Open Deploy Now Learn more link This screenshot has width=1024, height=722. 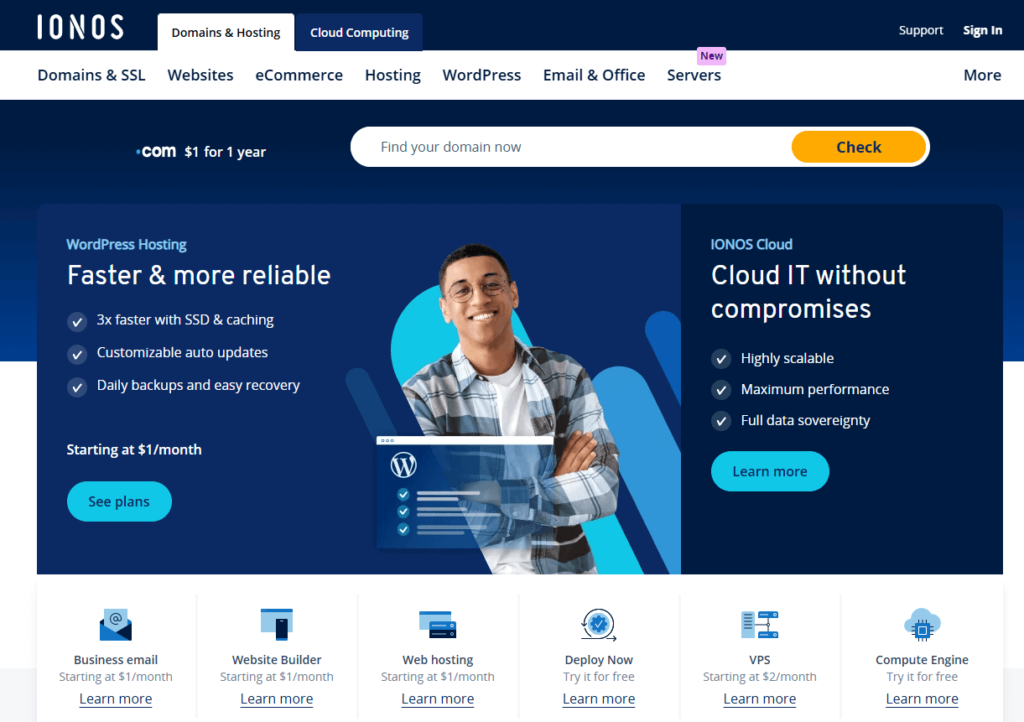(x=598, y=699)
